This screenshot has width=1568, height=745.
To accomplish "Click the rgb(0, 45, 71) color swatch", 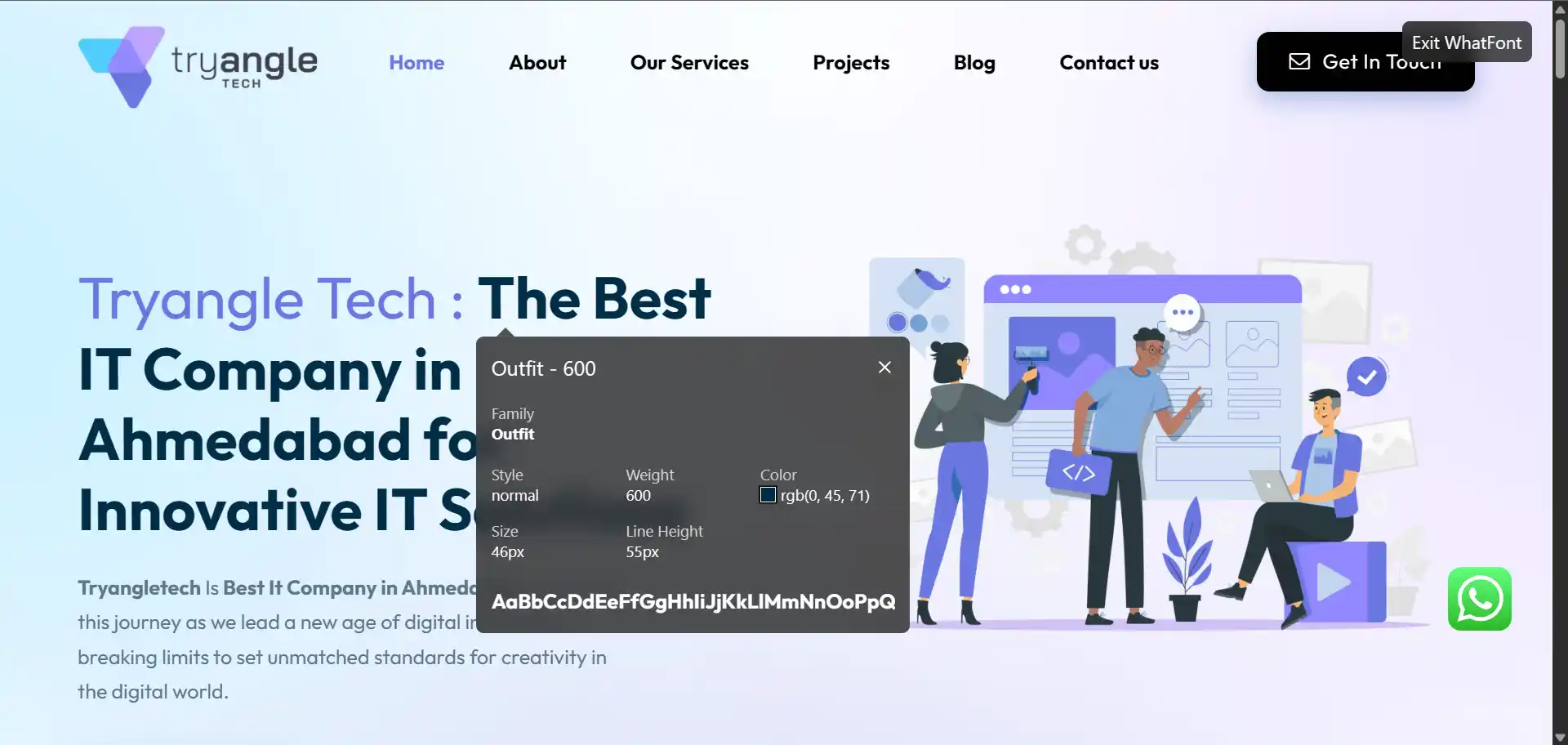I will tap(768, 495).
